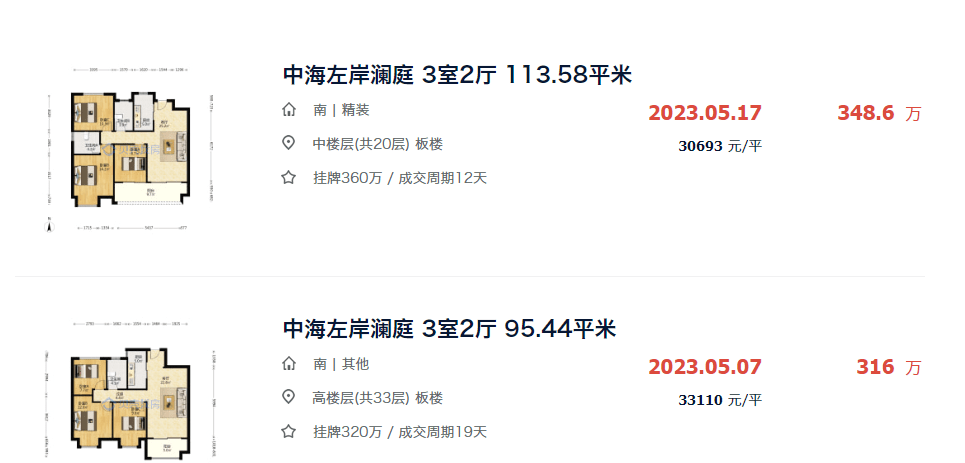Click the unit price 30693 元/平

(720, 147)
